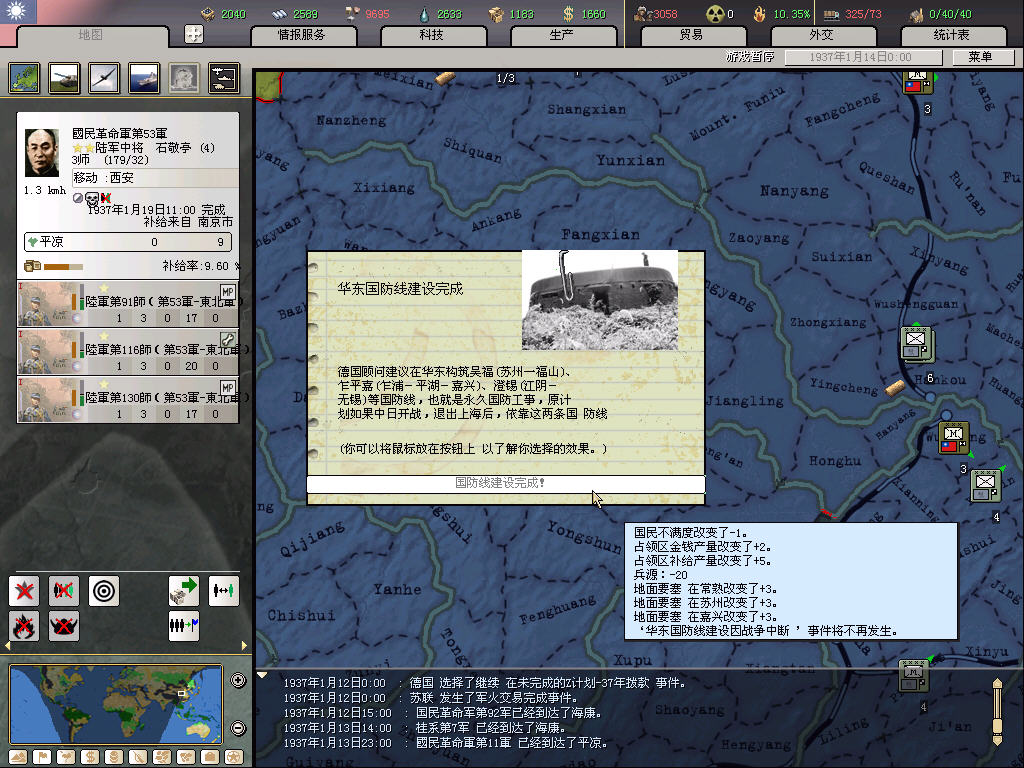Screen dimensions: 1024x768
Task: Zoom in the minimap with plus icon
Action: click(x=238, y=681)
